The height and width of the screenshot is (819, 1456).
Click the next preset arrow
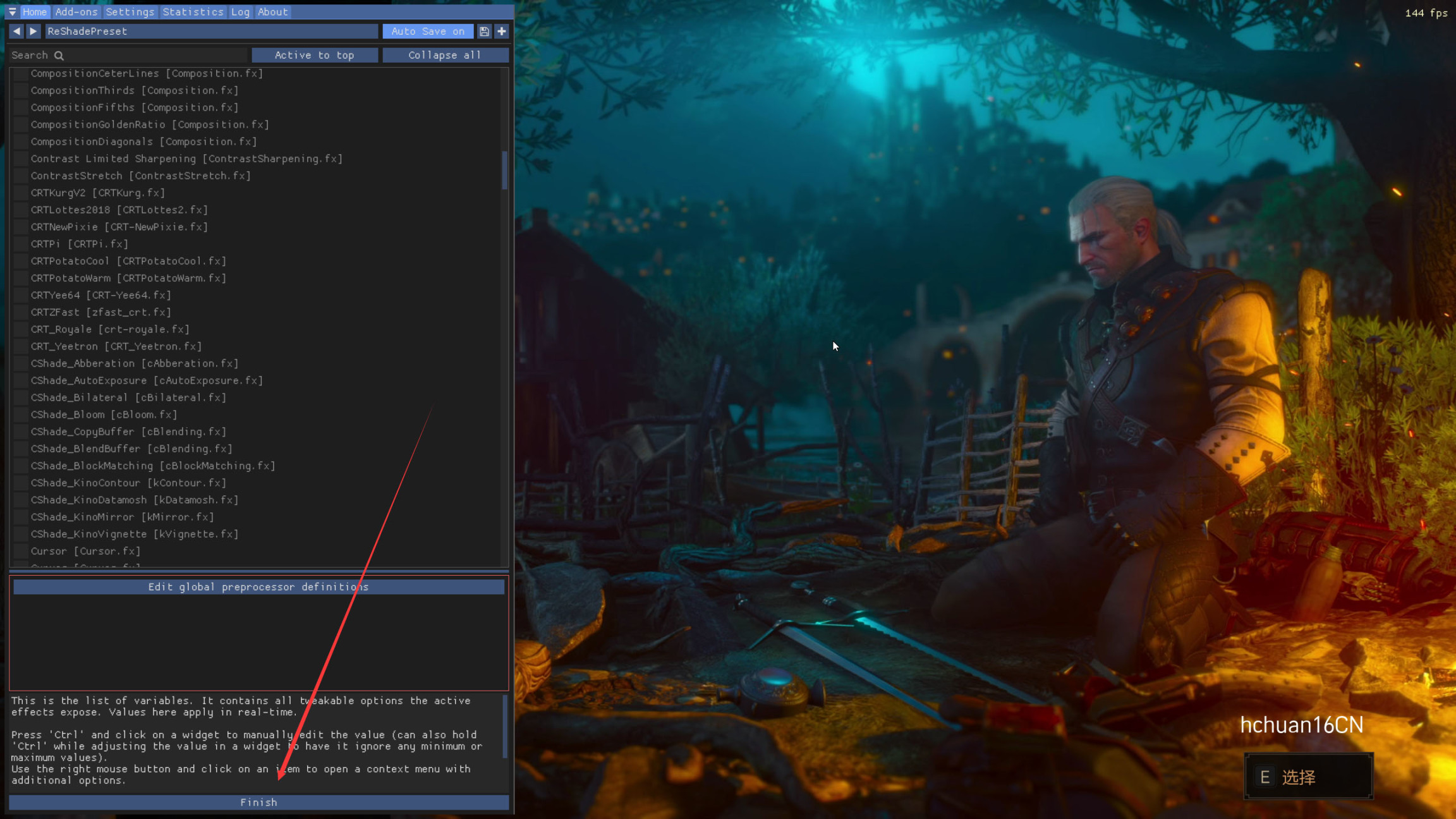(x=33, y=31)
